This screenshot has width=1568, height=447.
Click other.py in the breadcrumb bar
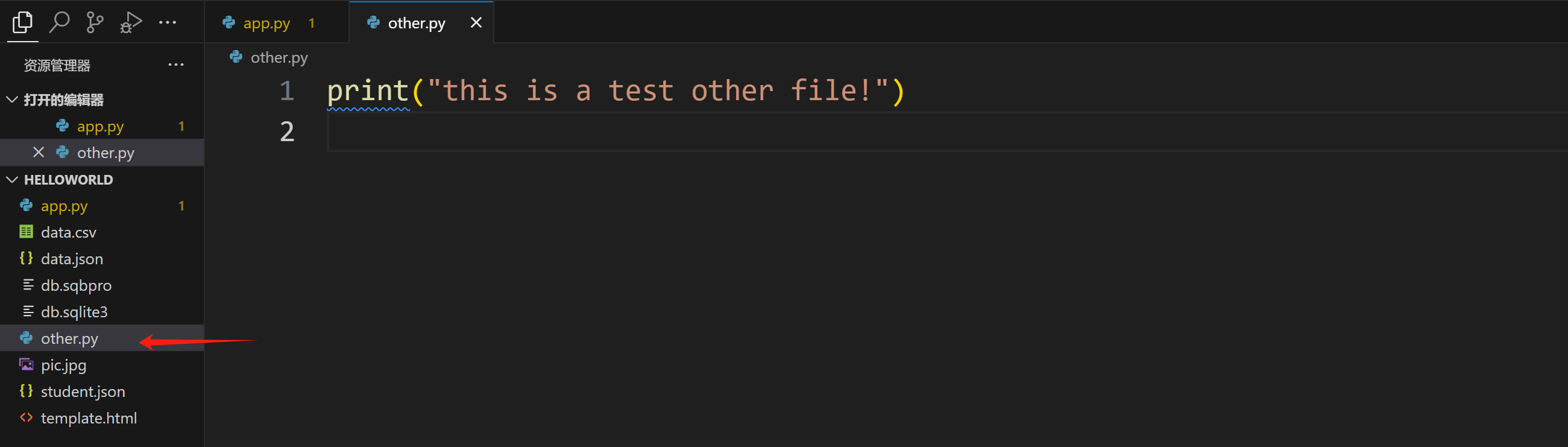point(279,57)
